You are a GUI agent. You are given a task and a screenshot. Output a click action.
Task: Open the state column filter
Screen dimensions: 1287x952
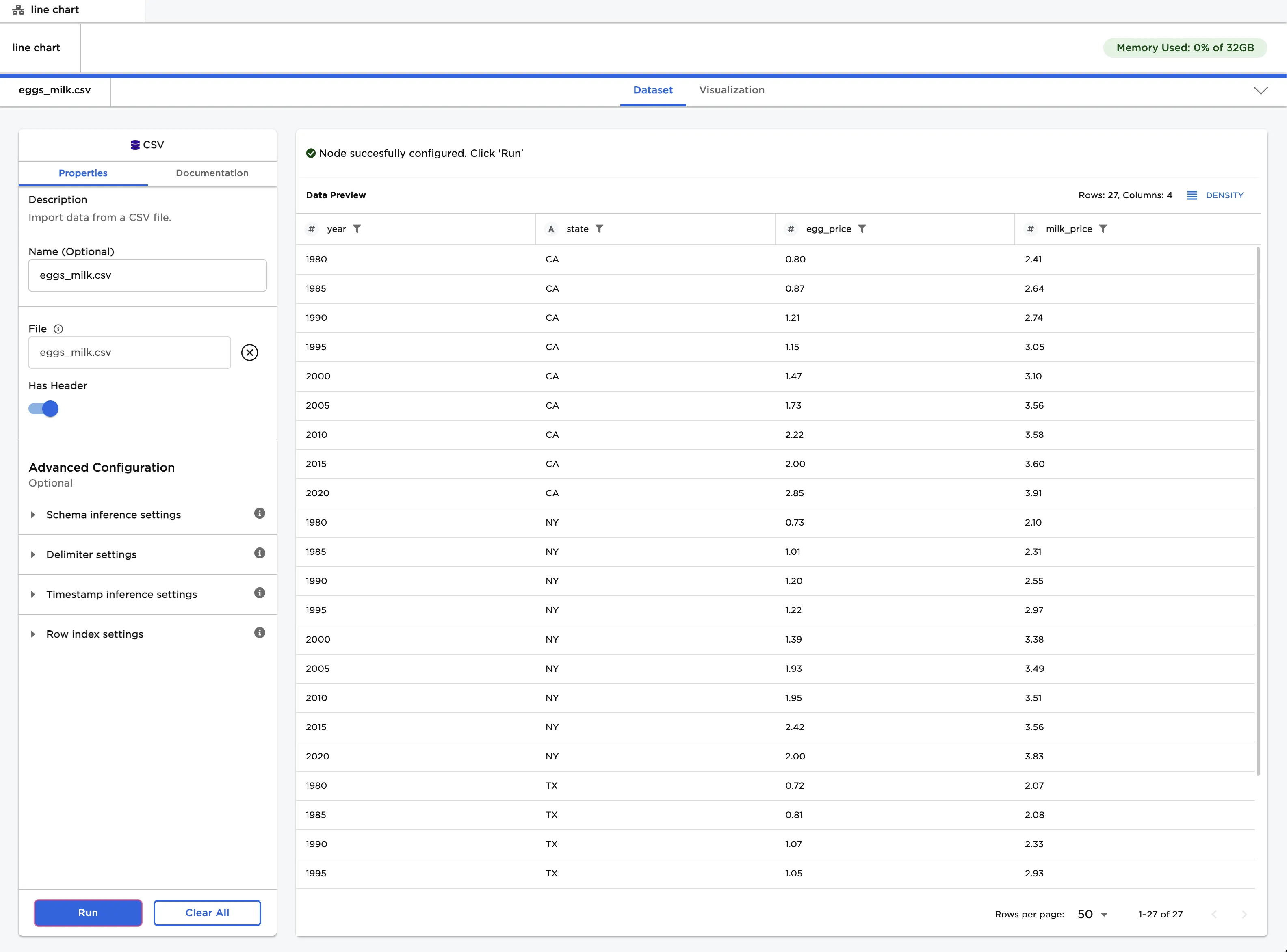click(600, 229)
